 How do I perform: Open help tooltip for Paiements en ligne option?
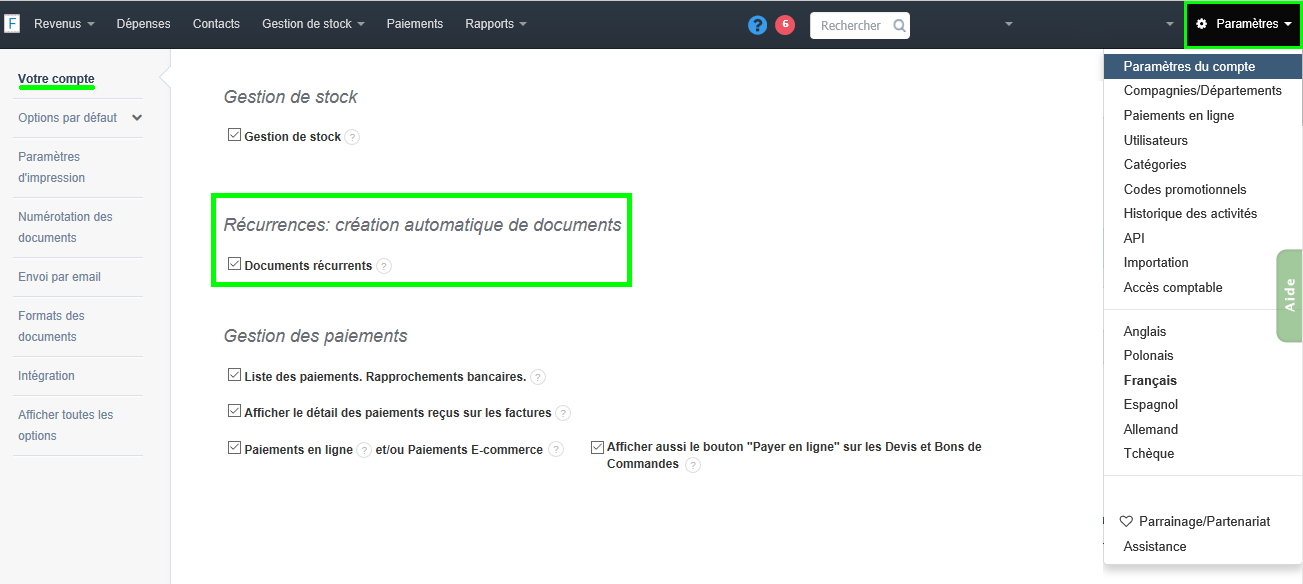click(x=362, y=449)
